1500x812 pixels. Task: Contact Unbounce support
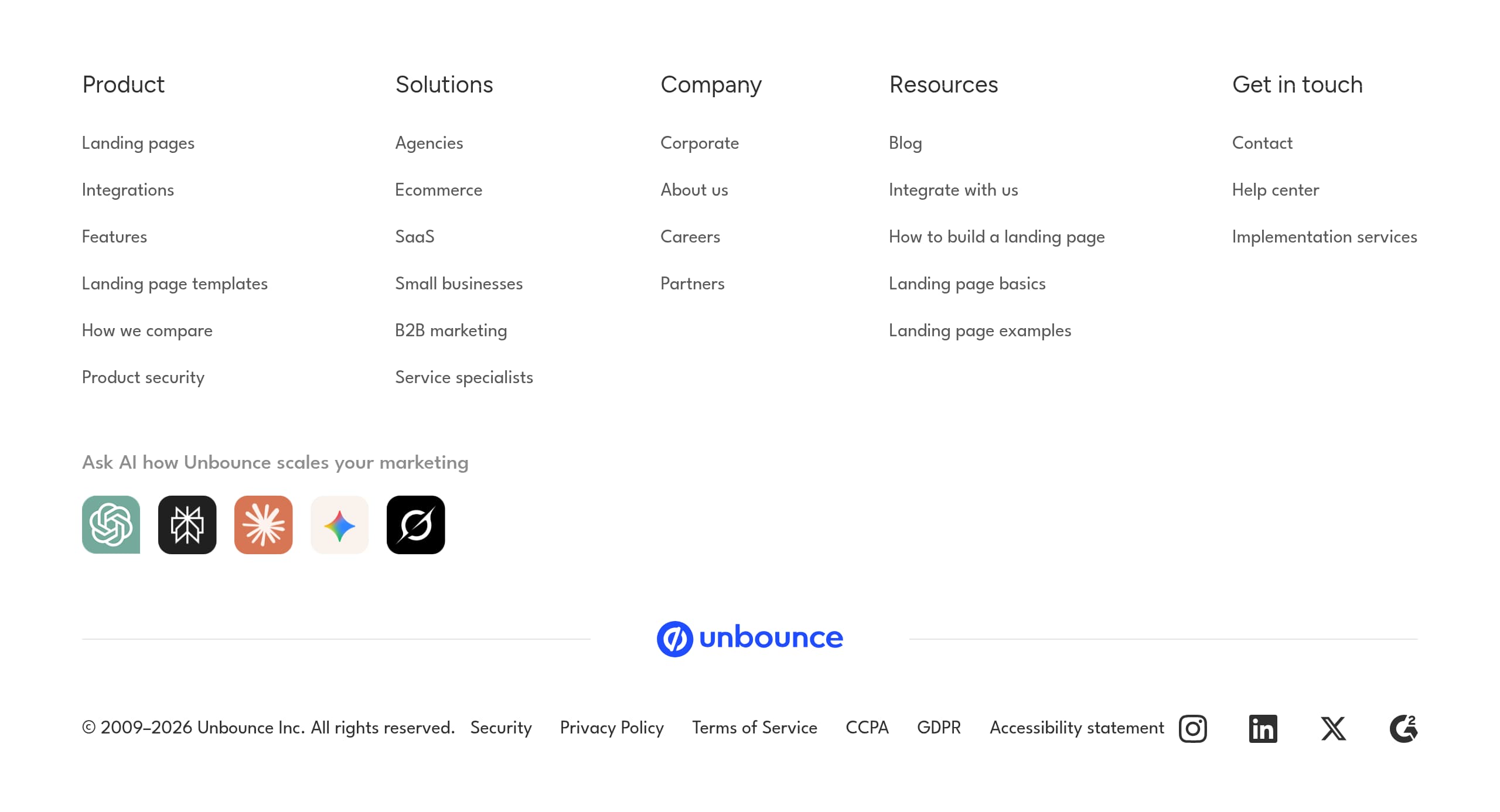(1261, 143)
